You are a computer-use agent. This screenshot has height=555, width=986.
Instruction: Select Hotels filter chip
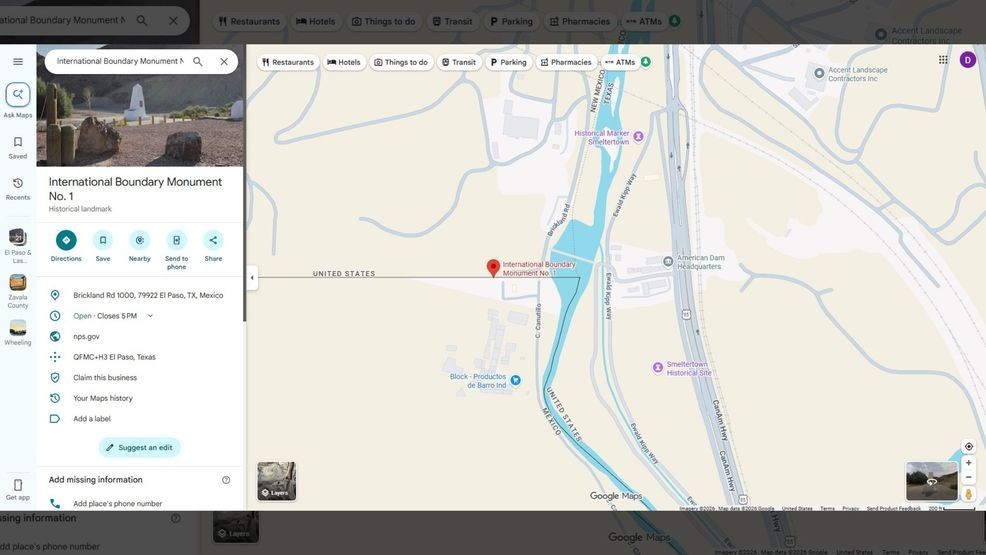pos(344,62)
